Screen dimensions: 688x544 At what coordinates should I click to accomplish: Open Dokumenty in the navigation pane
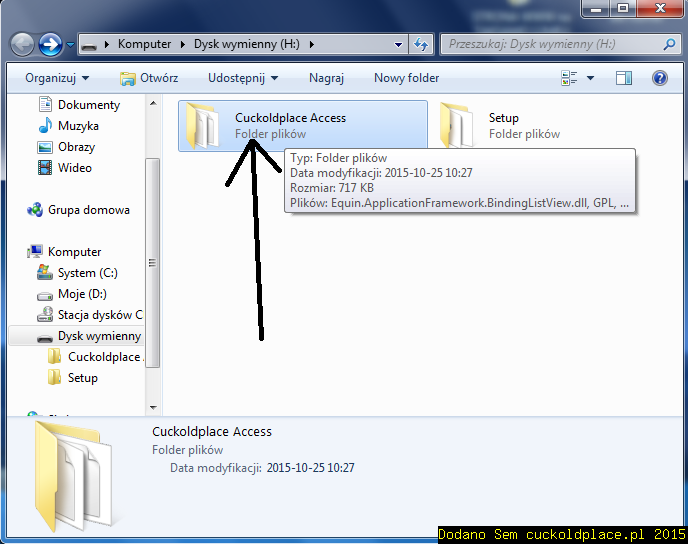coord(88,105)
